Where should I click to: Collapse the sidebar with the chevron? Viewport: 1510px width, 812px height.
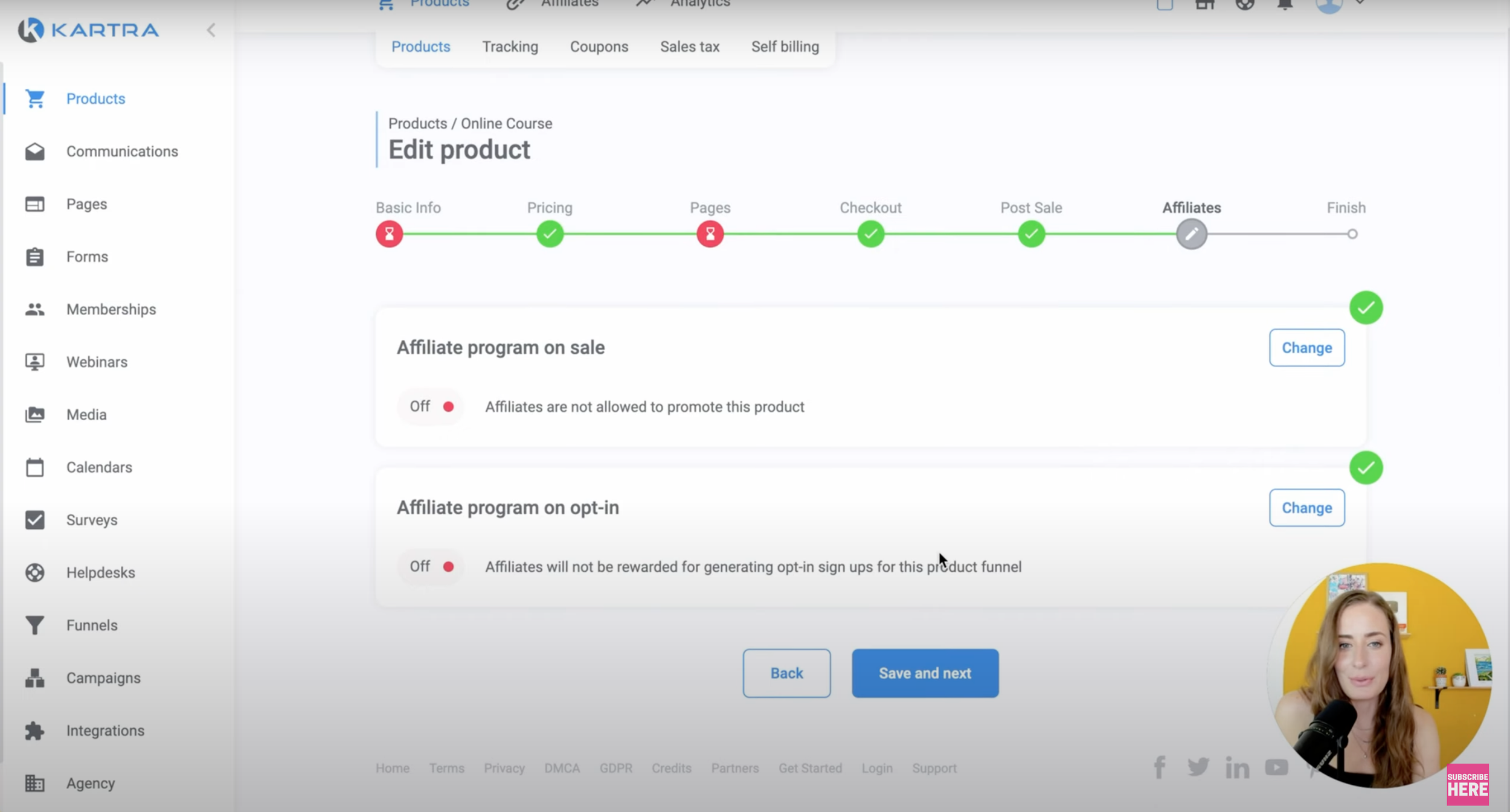211,30
